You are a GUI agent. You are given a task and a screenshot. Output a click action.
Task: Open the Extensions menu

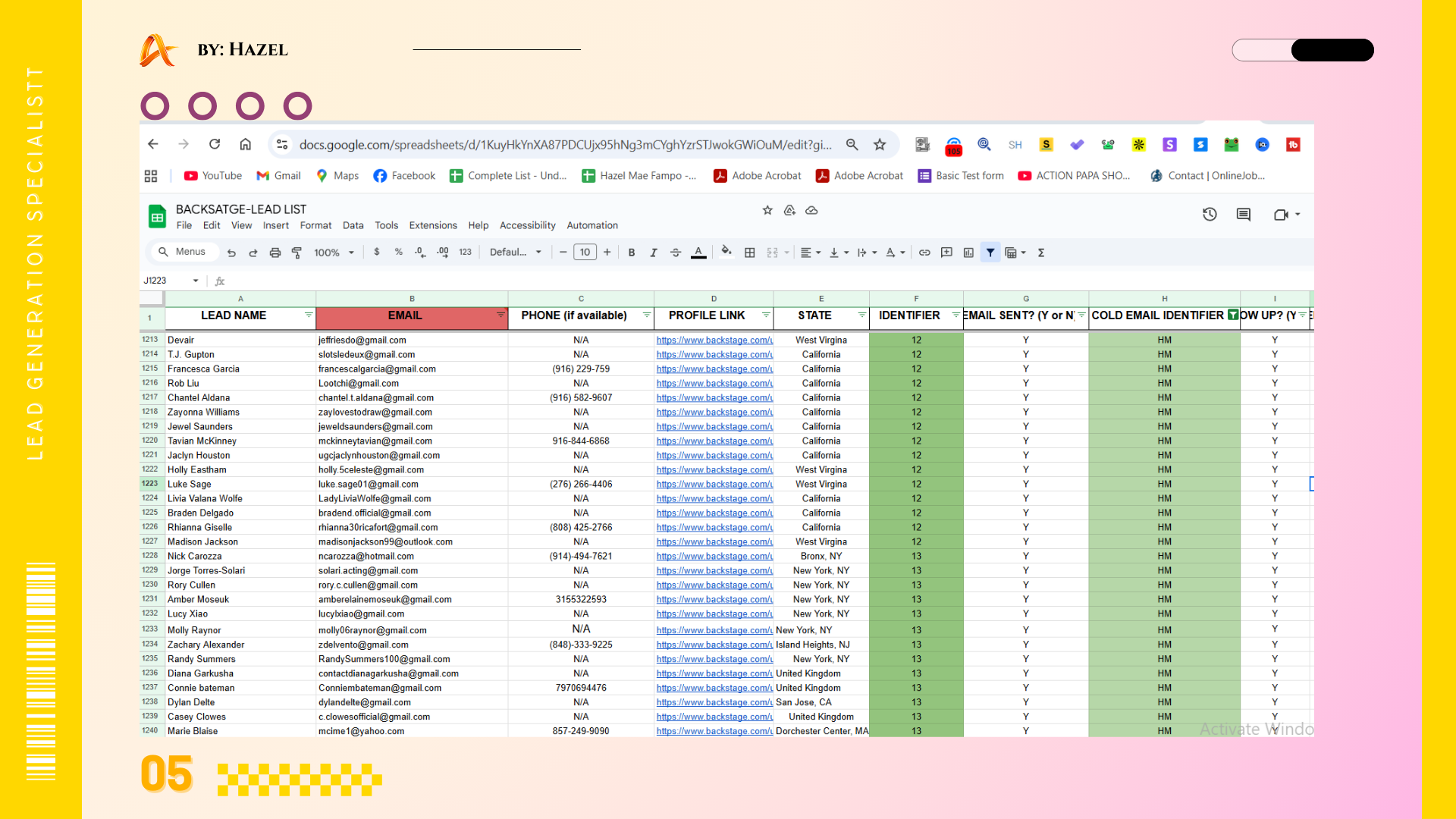click(433, 225)
